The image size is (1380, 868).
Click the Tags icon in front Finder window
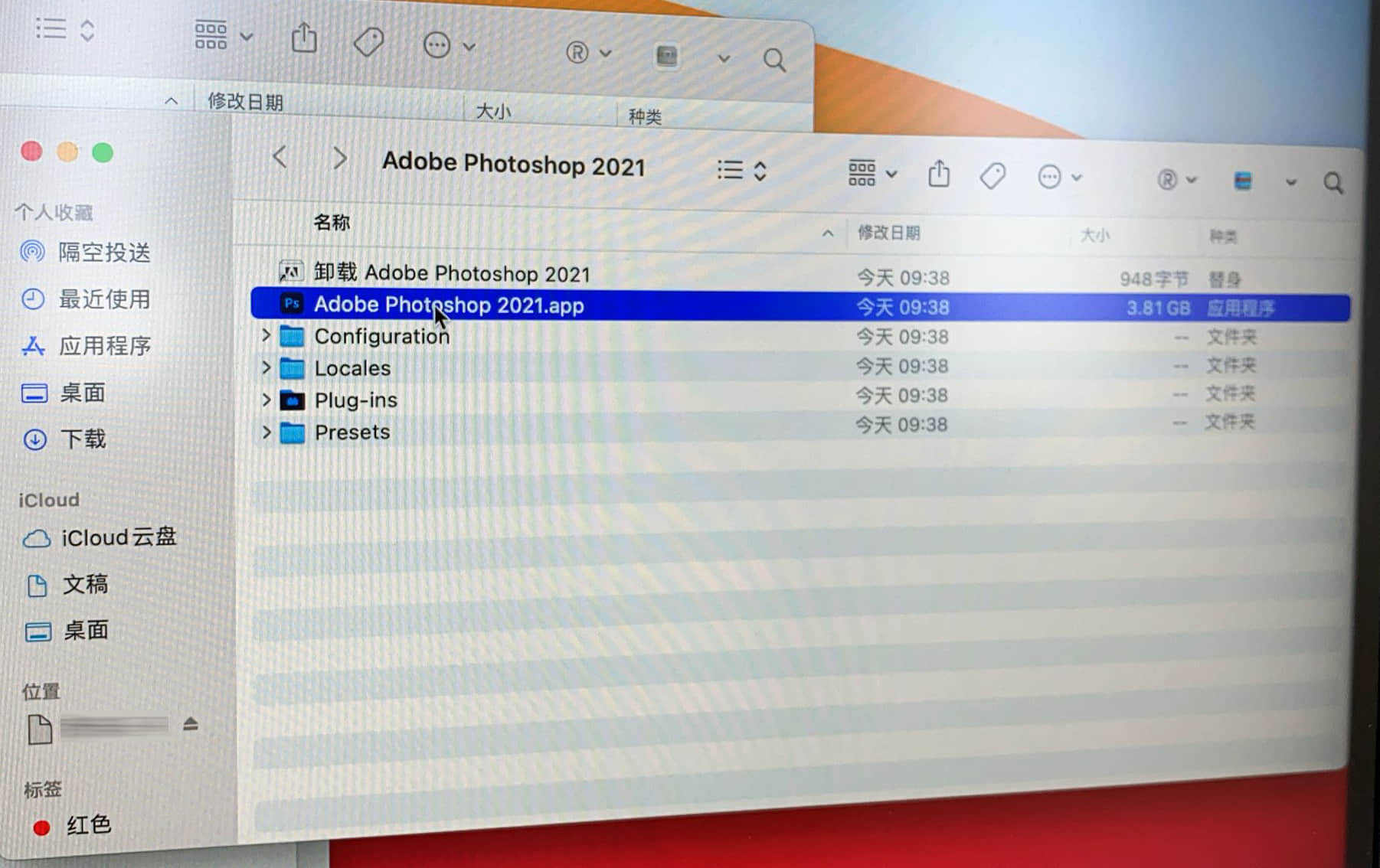click(992, 177)
